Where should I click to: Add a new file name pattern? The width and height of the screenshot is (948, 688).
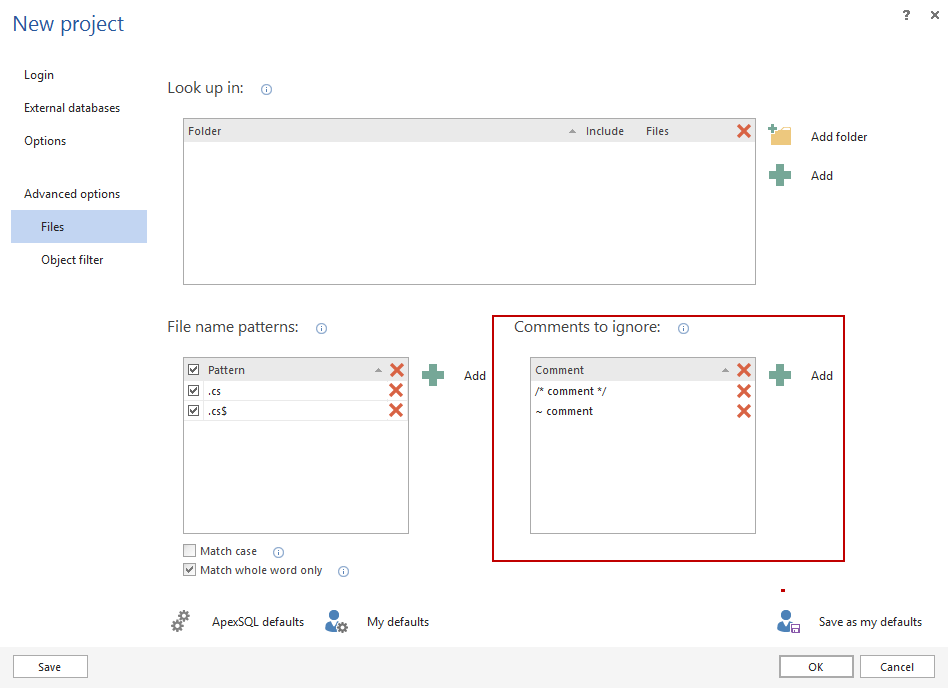433,376
